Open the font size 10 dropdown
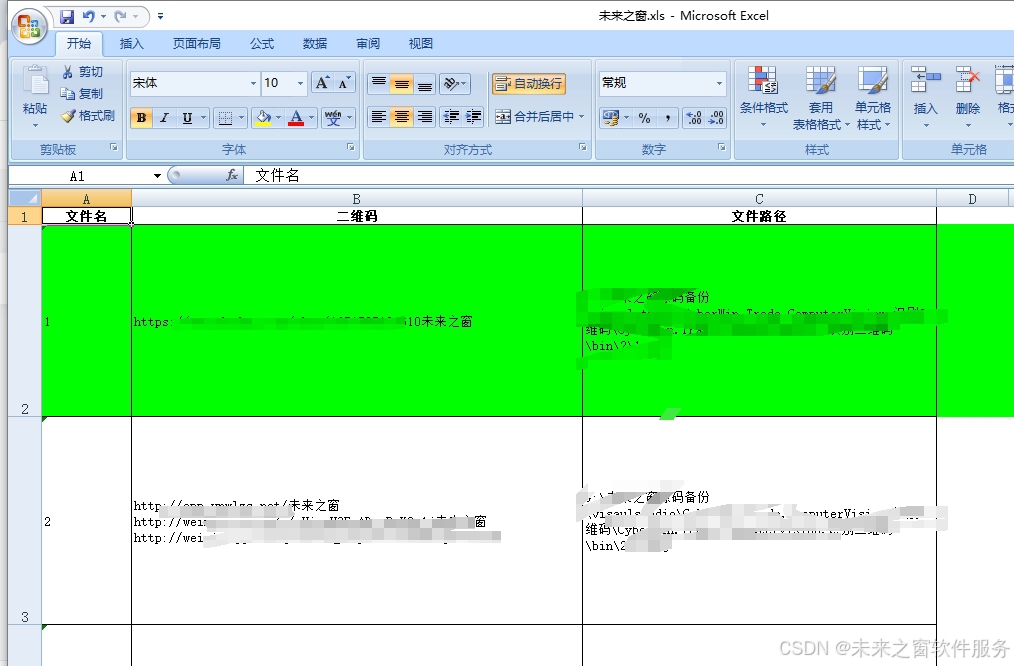 300,83
